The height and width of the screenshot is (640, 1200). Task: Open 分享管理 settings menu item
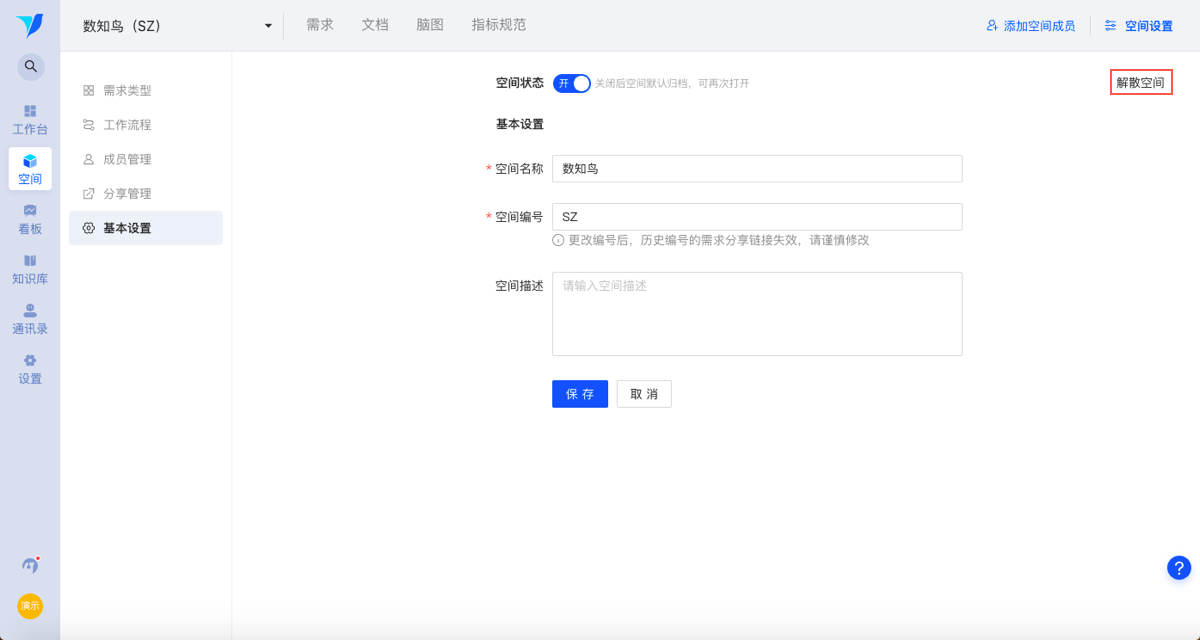click(146, 194)
